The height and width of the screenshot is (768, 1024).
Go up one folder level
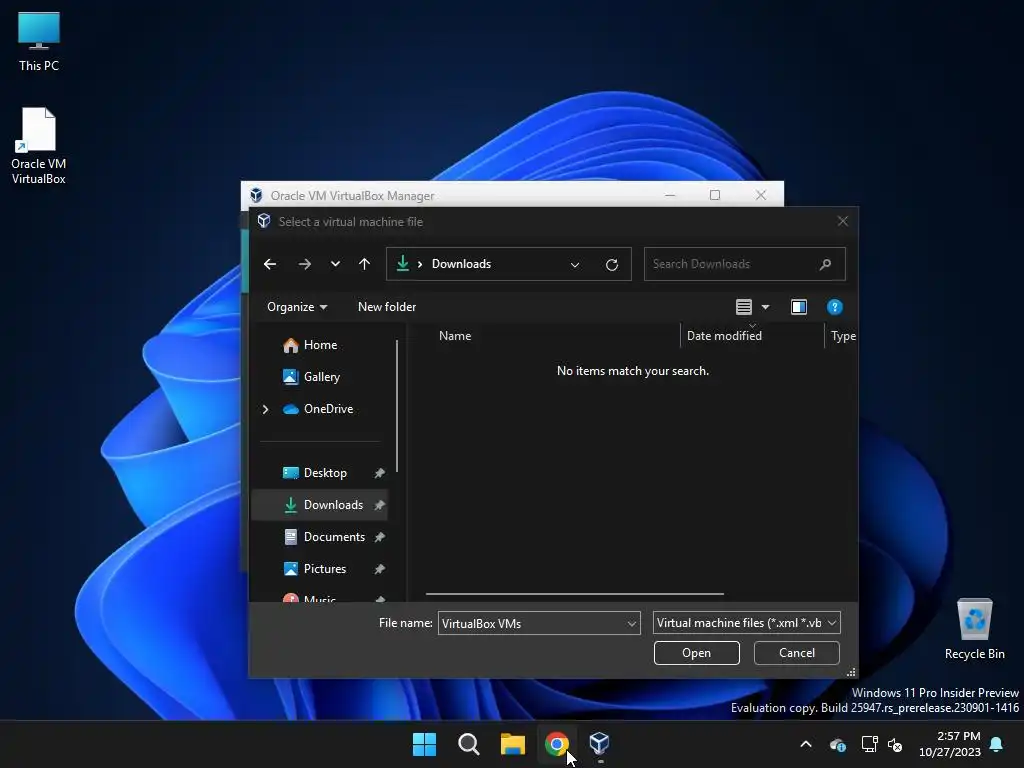(364, 264)
